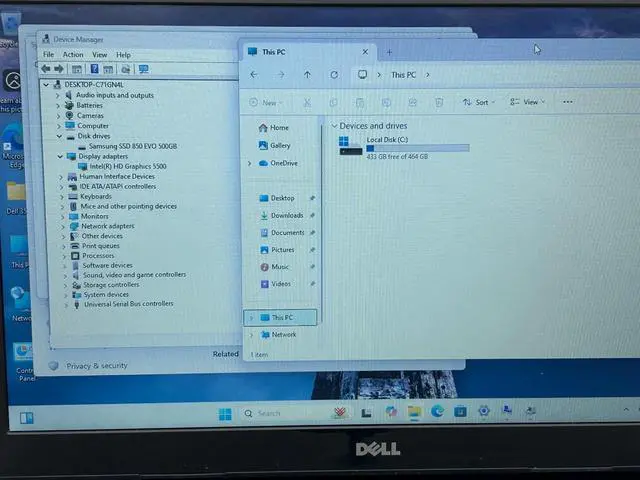Viewport: 640px width, 480px height.
Task: Open Home in explorer sidebar
Action: pos(273,128)
